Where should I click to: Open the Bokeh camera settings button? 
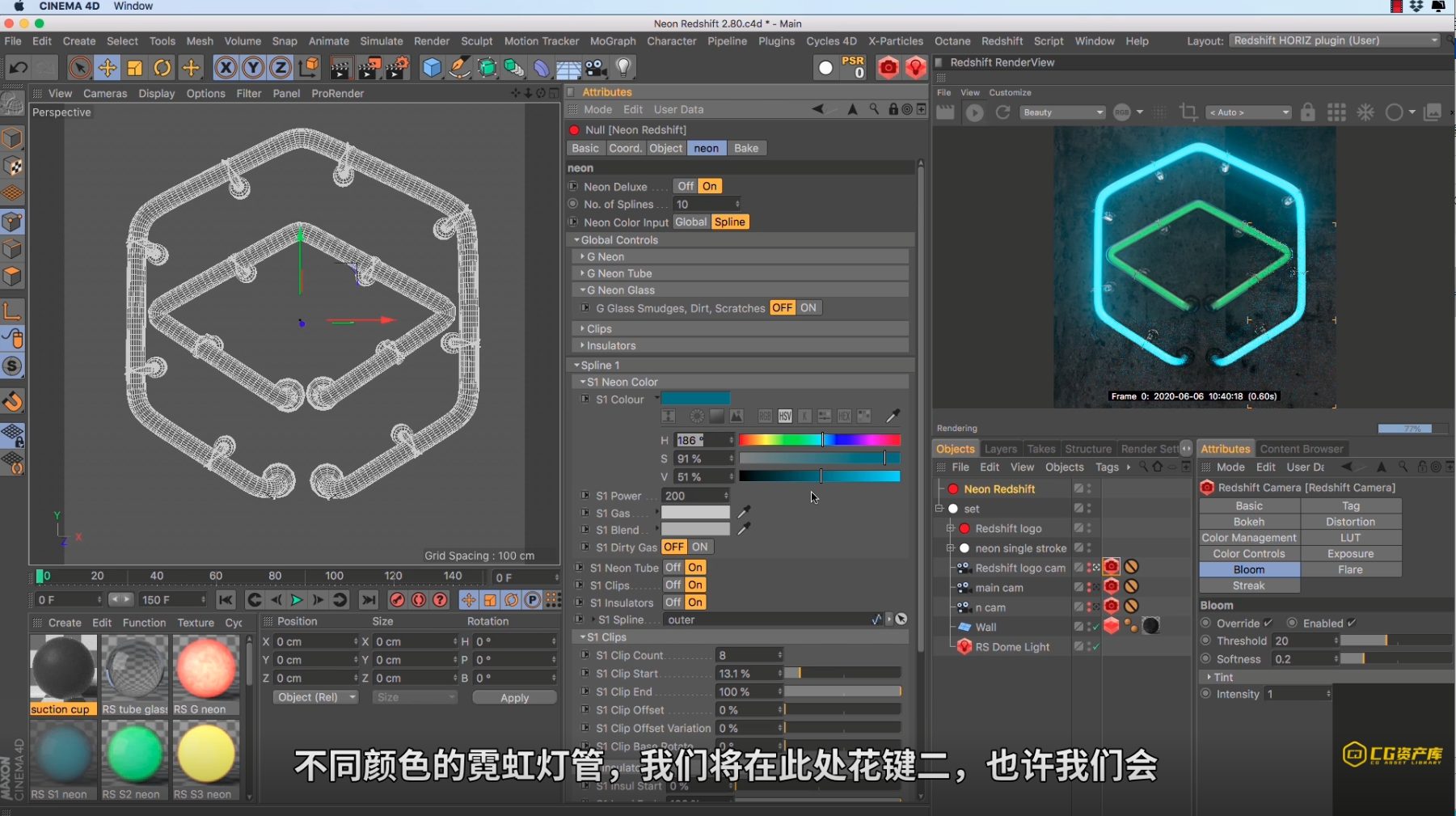pos(1249,522)
